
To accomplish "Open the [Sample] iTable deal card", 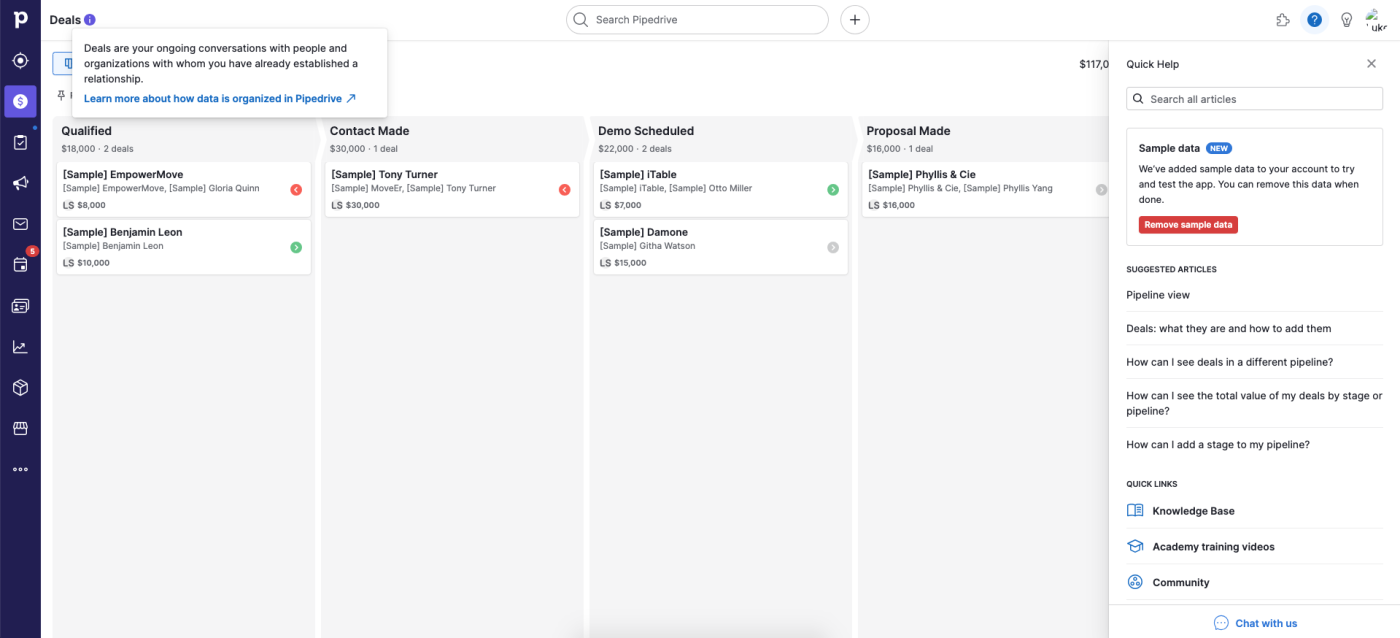I will (x=720, y=189).
